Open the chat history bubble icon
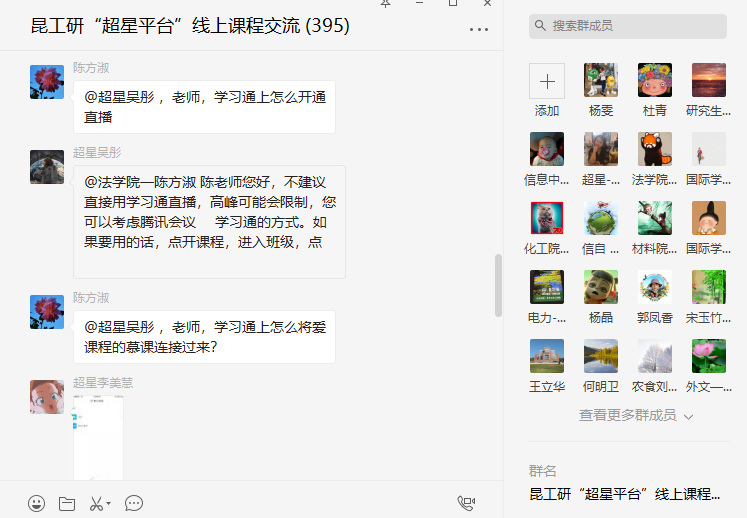The height and width of the screenshot is (518, 747). coord(134,503)
